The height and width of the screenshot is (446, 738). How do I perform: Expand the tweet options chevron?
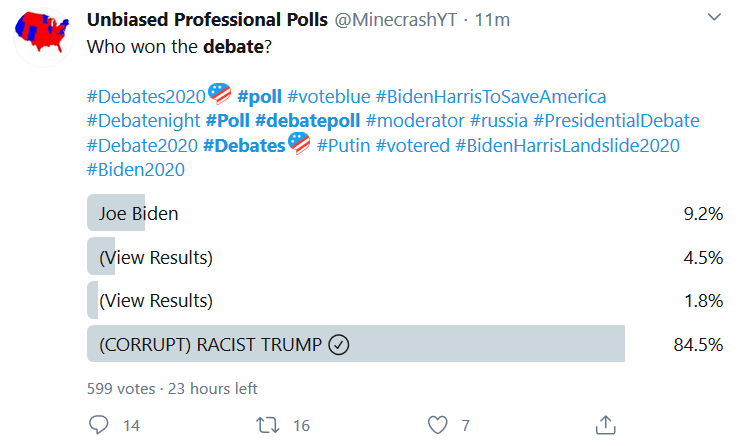point(714,18)
